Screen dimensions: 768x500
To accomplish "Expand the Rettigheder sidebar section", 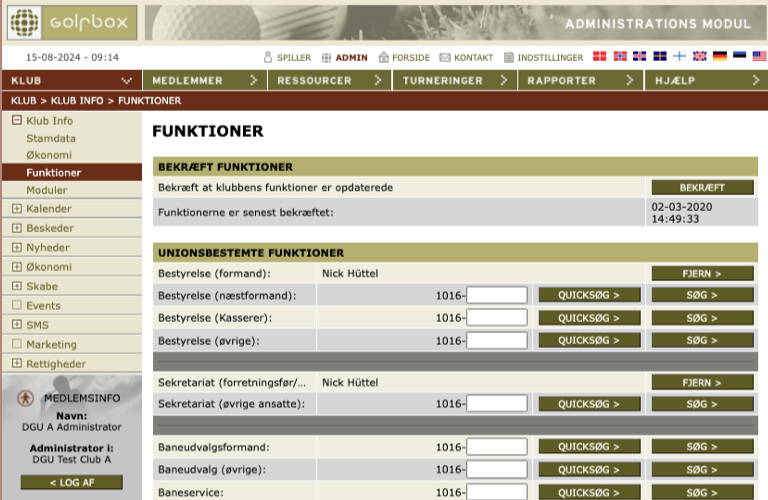I will 17,363.
